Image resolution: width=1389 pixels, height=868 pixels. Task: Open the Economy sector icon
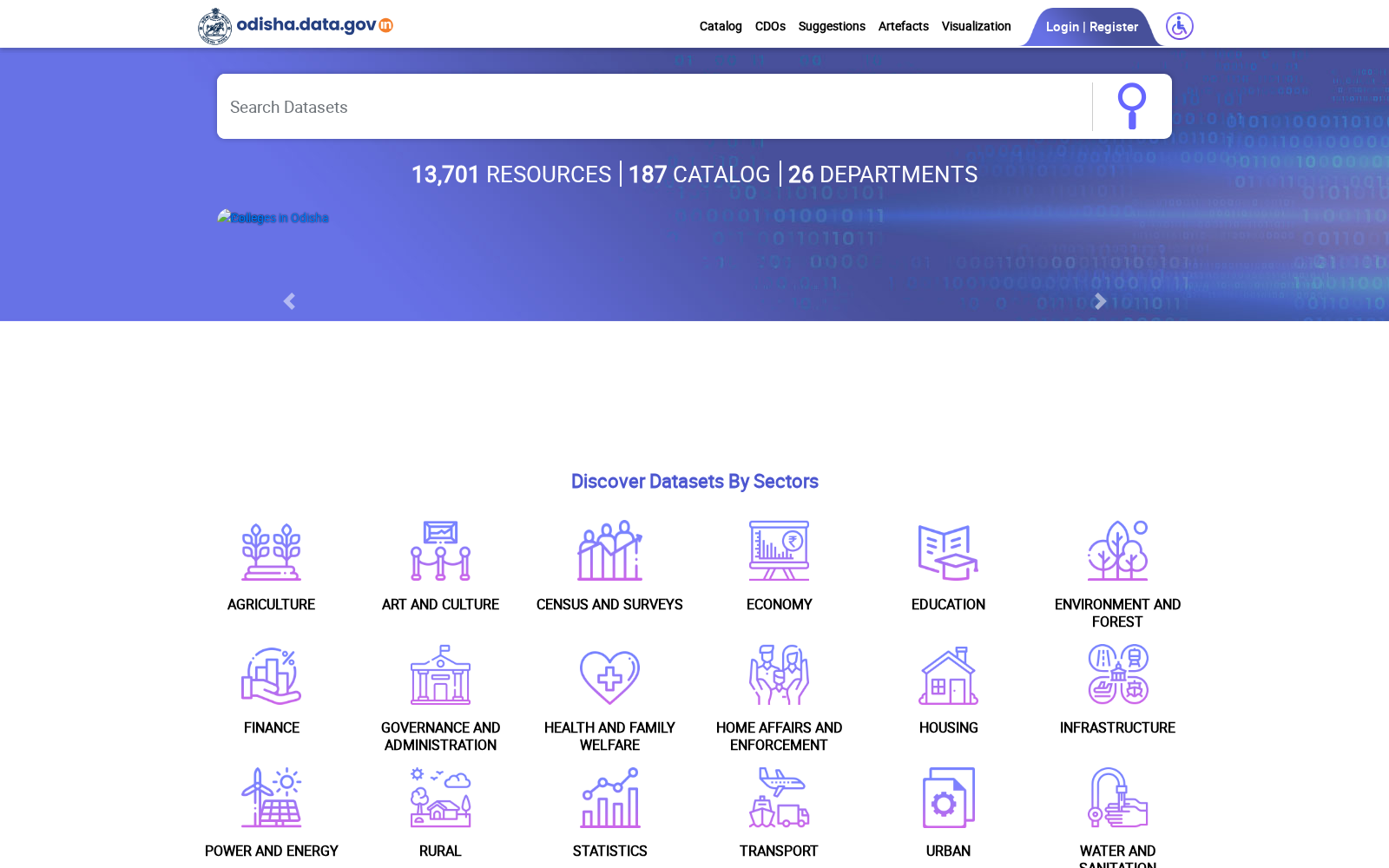click(779, 551)
